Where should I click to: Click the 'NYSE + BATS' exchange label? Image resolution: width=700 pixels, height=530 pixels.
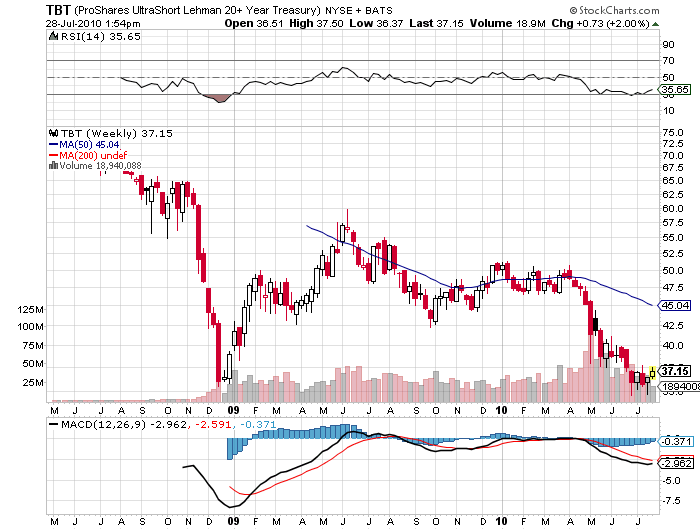(x=359, y=11)
